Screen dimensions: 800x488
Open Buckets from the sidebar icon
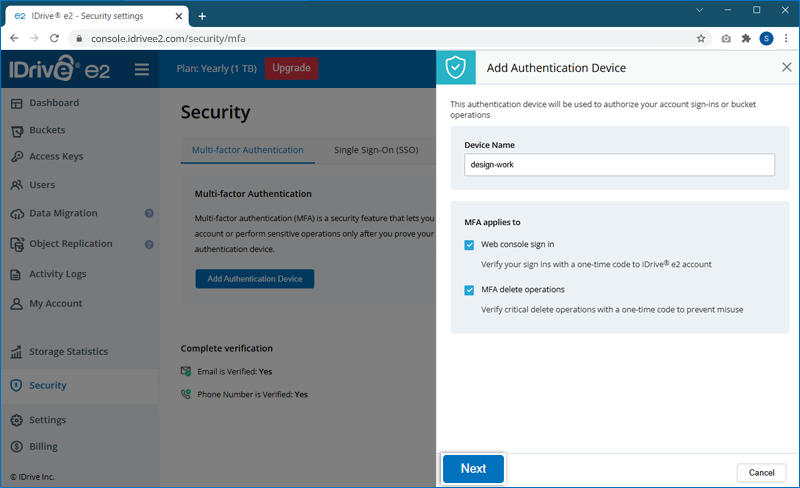click(x=17, y=130)
